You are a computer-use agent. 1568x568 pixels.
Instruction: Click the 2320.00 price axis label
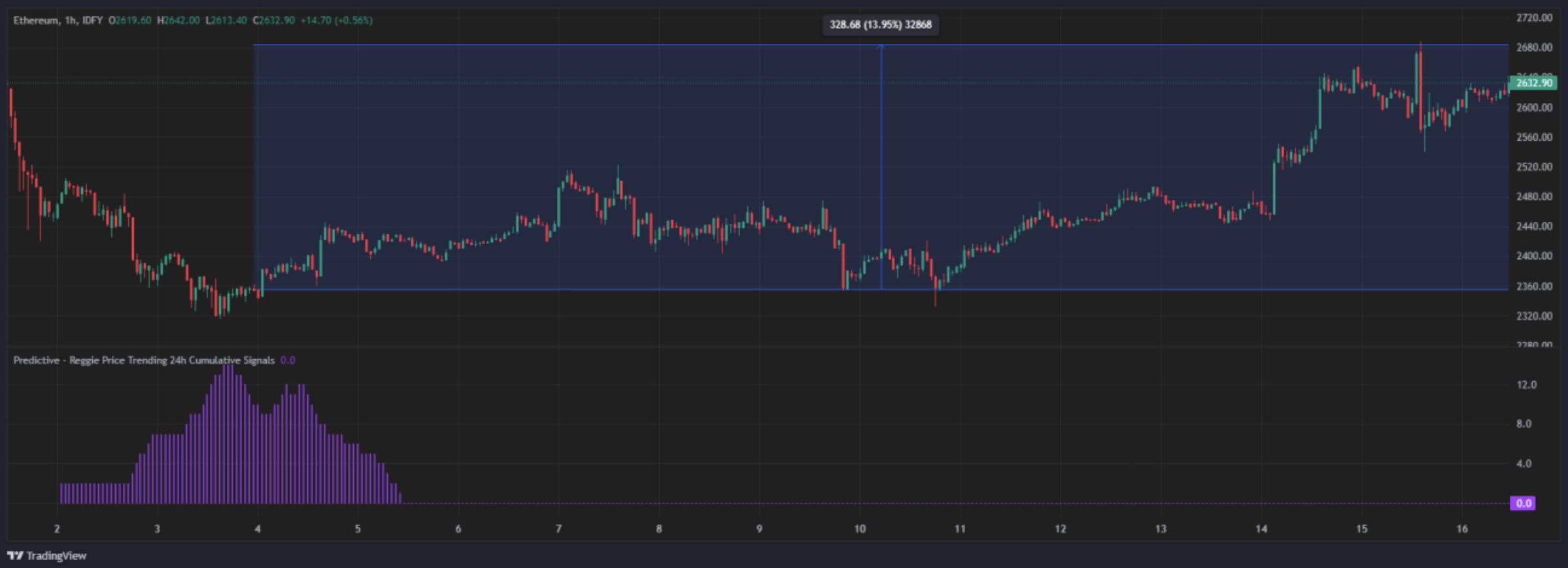click(1534, 316)
